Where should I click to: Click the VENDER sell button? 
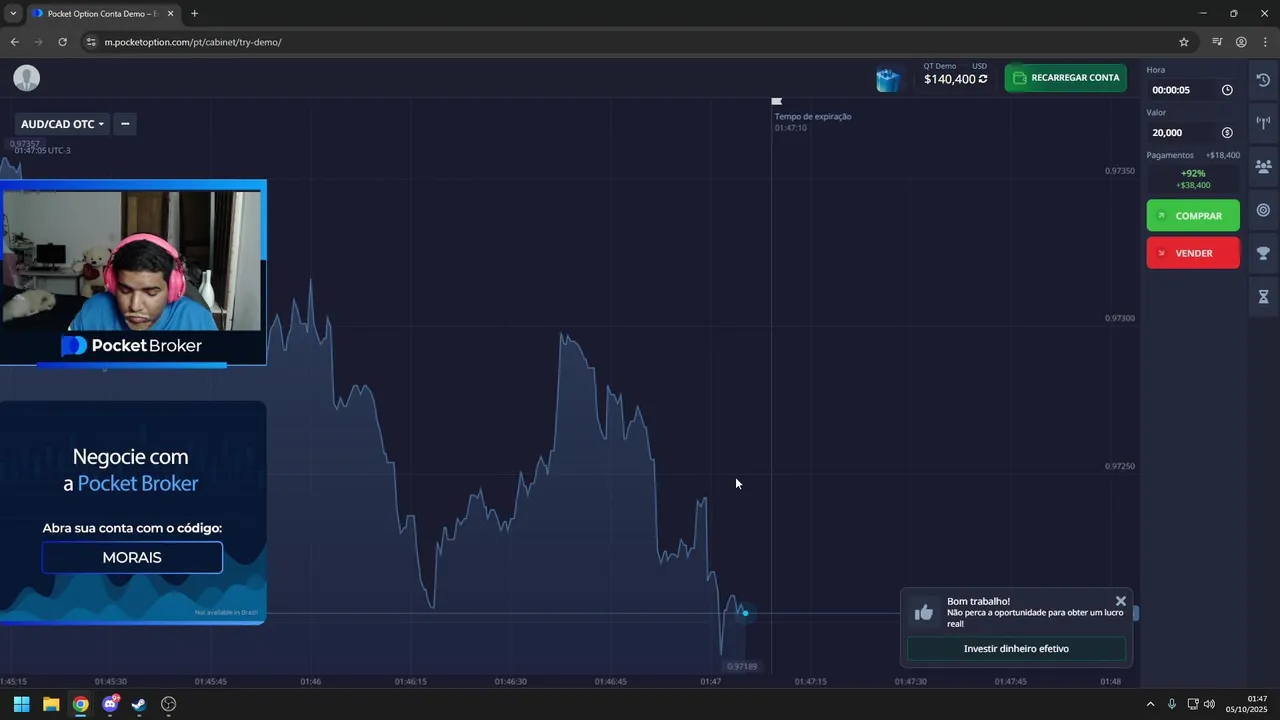pyautogui.click(x=1193, y=253)
